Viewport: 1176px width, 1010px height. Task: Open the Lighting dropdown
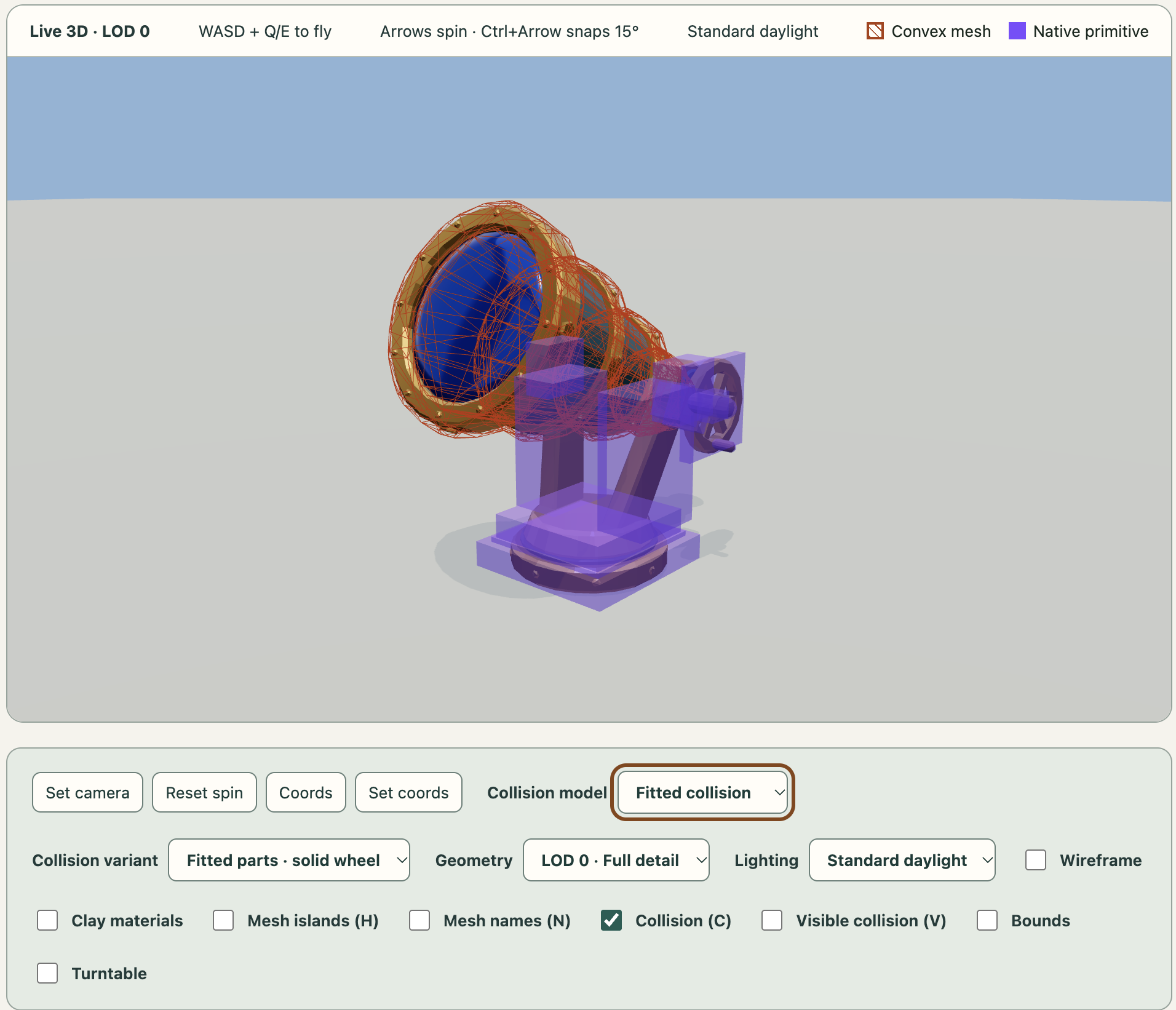[x=902, y=860]
